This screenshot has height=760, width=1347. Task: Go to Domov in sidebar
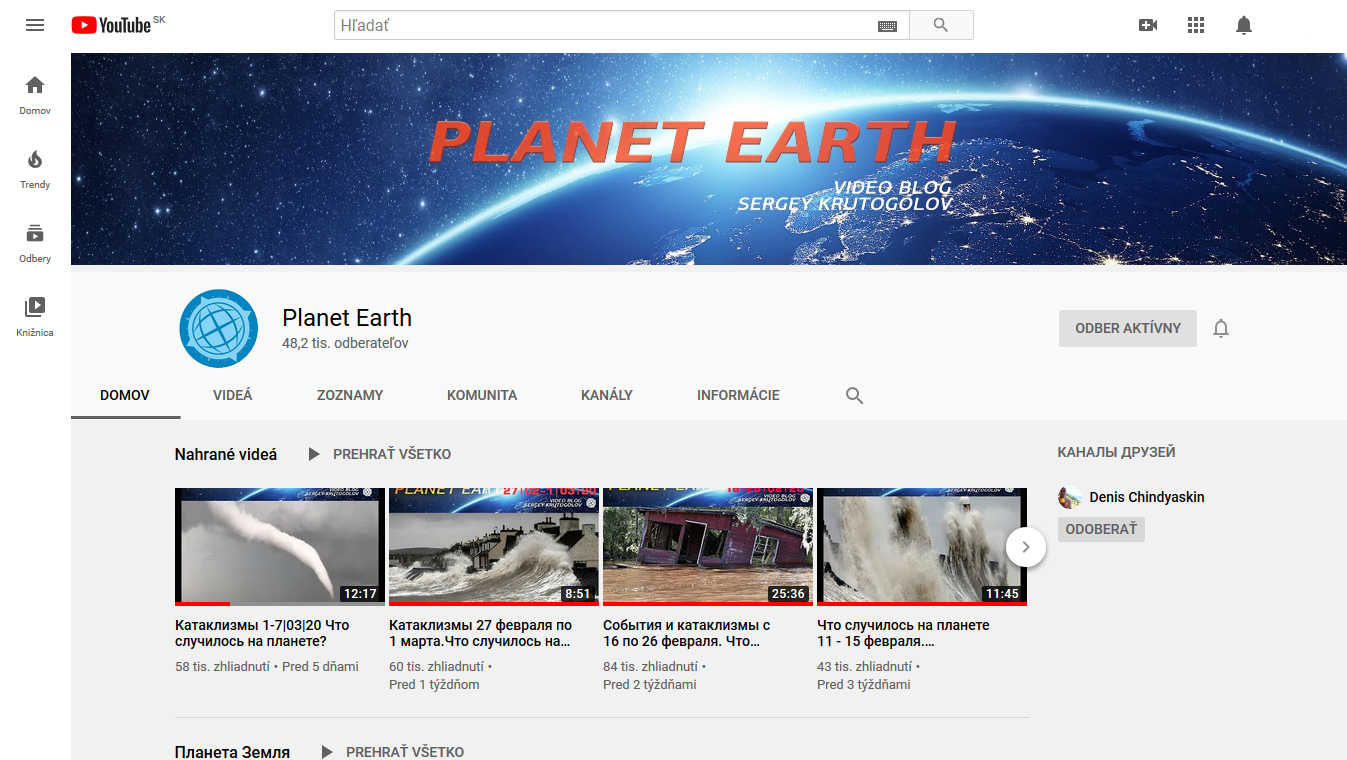click(35, 95)
